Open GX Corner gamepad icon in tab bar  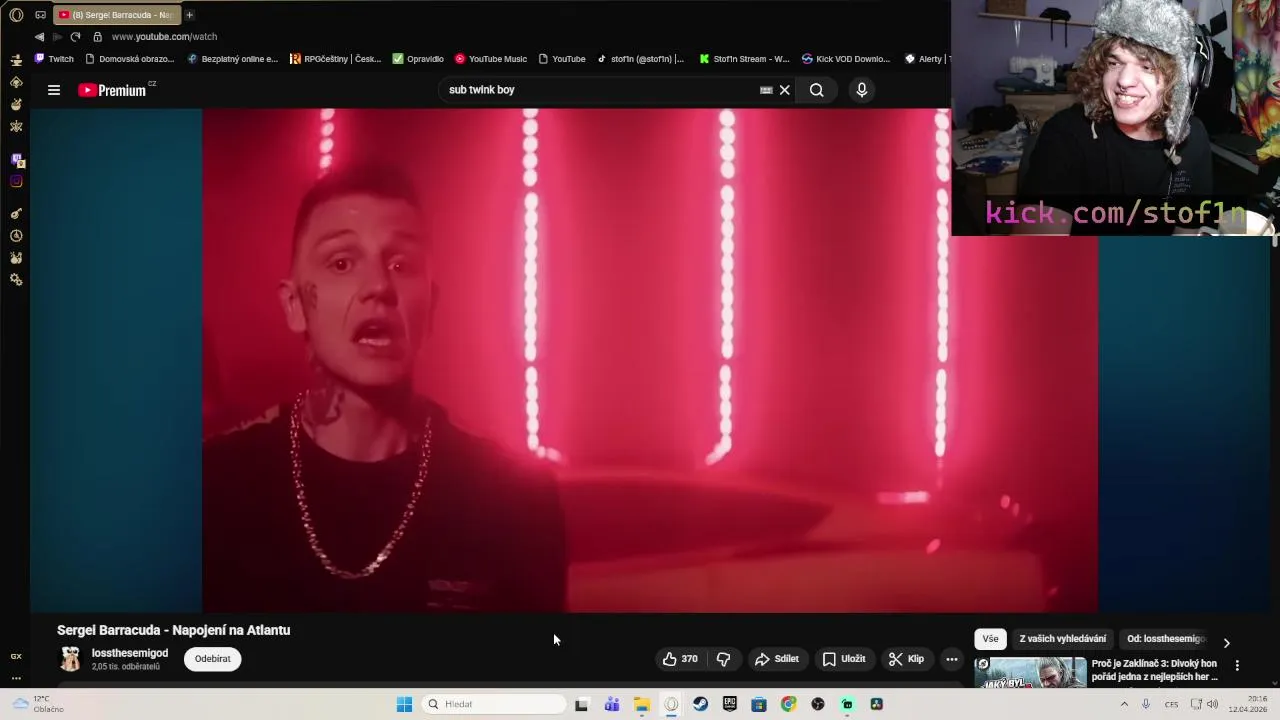pyautogui.click(x=40, y=15)
